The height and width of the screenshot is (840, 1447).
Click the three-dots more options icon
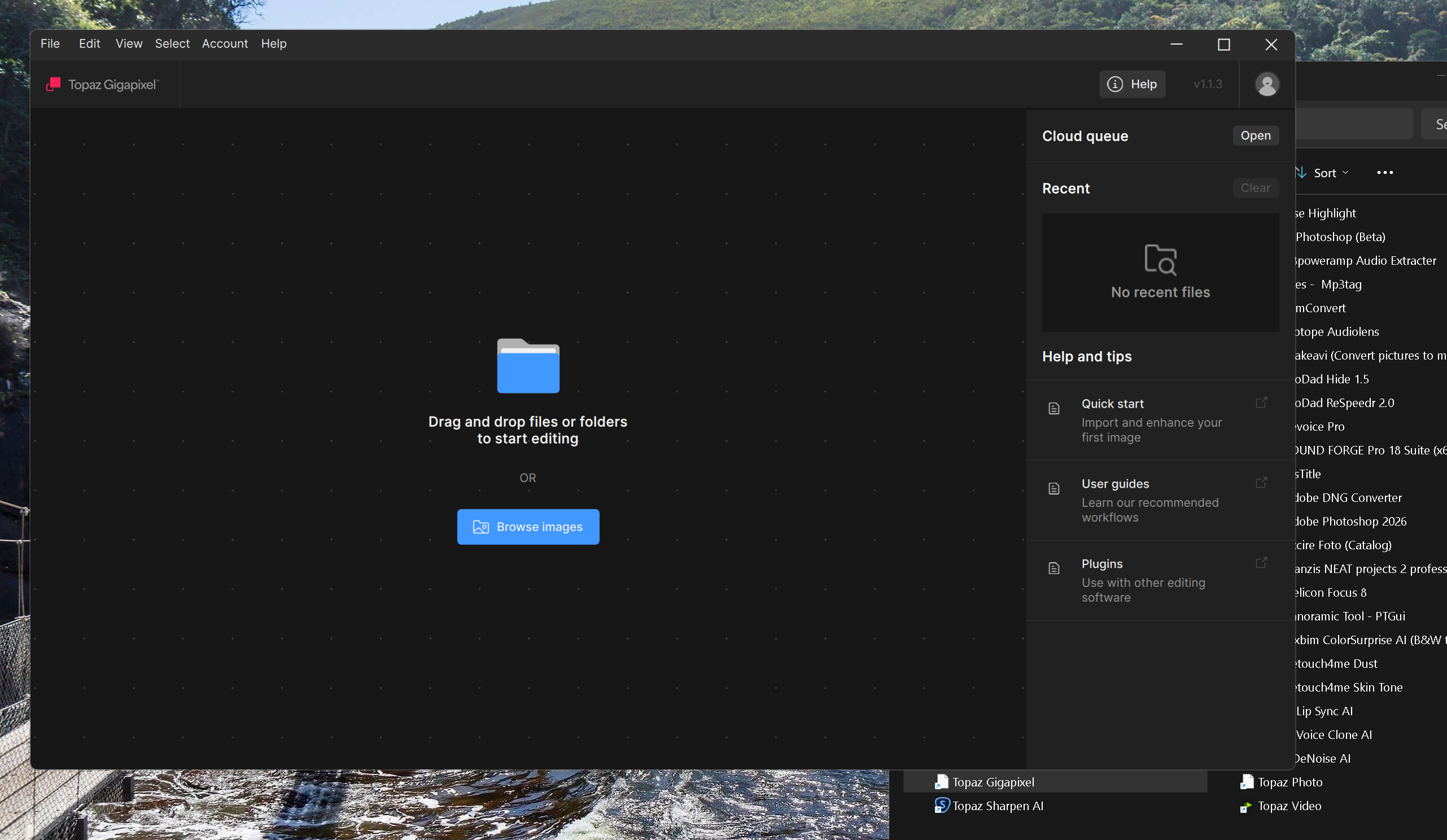click(1384, 173)
